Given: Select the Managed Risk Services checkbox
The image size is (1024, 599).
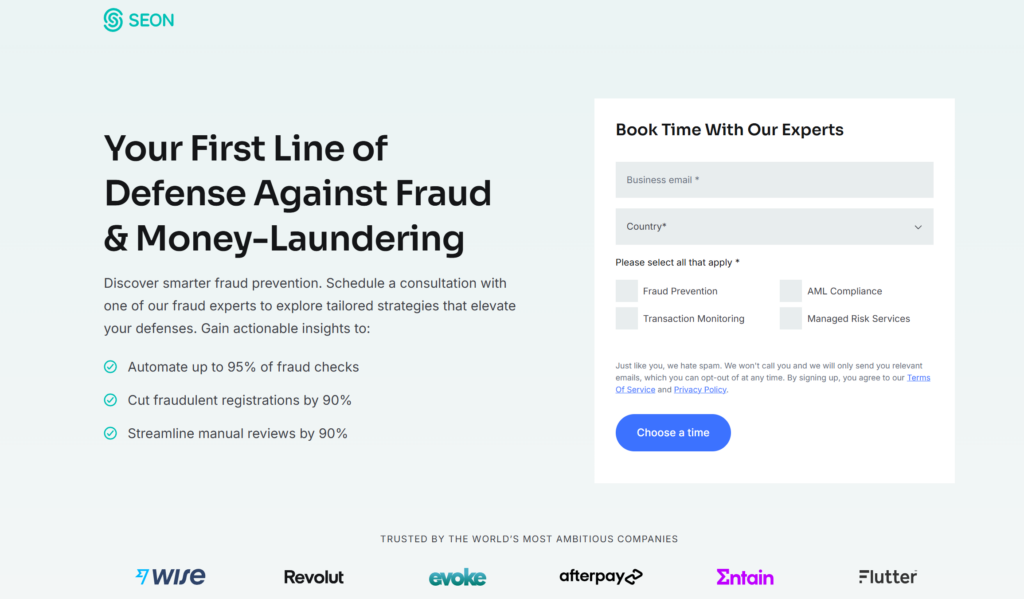Looking at the screenshot, I should point(791,318).
